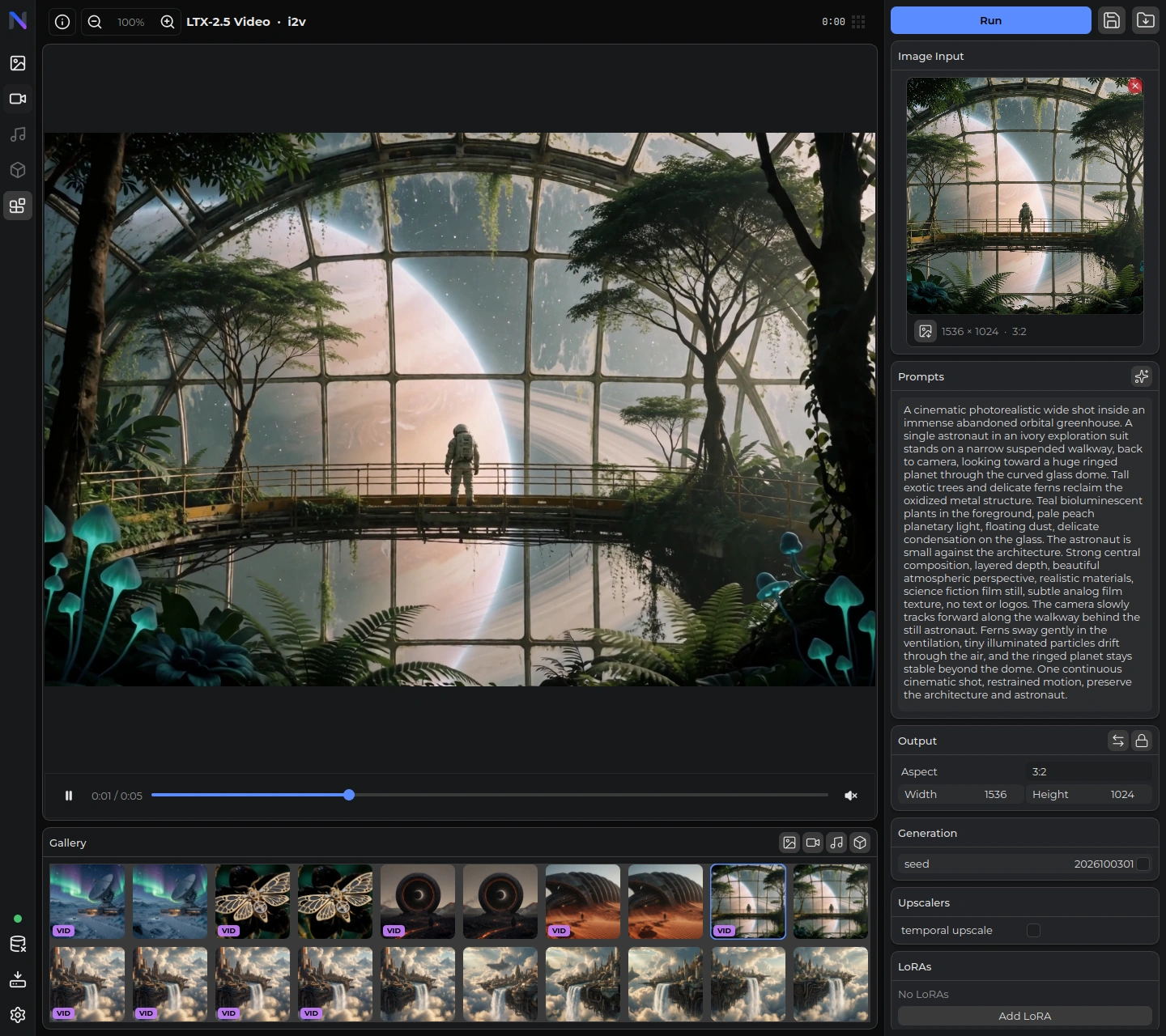Click the Upscalers section header
The image size is (1166, 1036).
924,902
